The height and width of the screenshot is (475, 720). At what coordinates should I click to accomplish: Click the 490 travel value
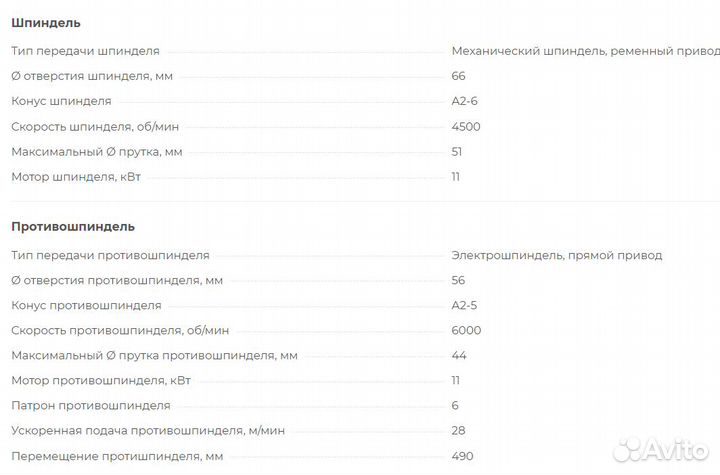point(462,456)
